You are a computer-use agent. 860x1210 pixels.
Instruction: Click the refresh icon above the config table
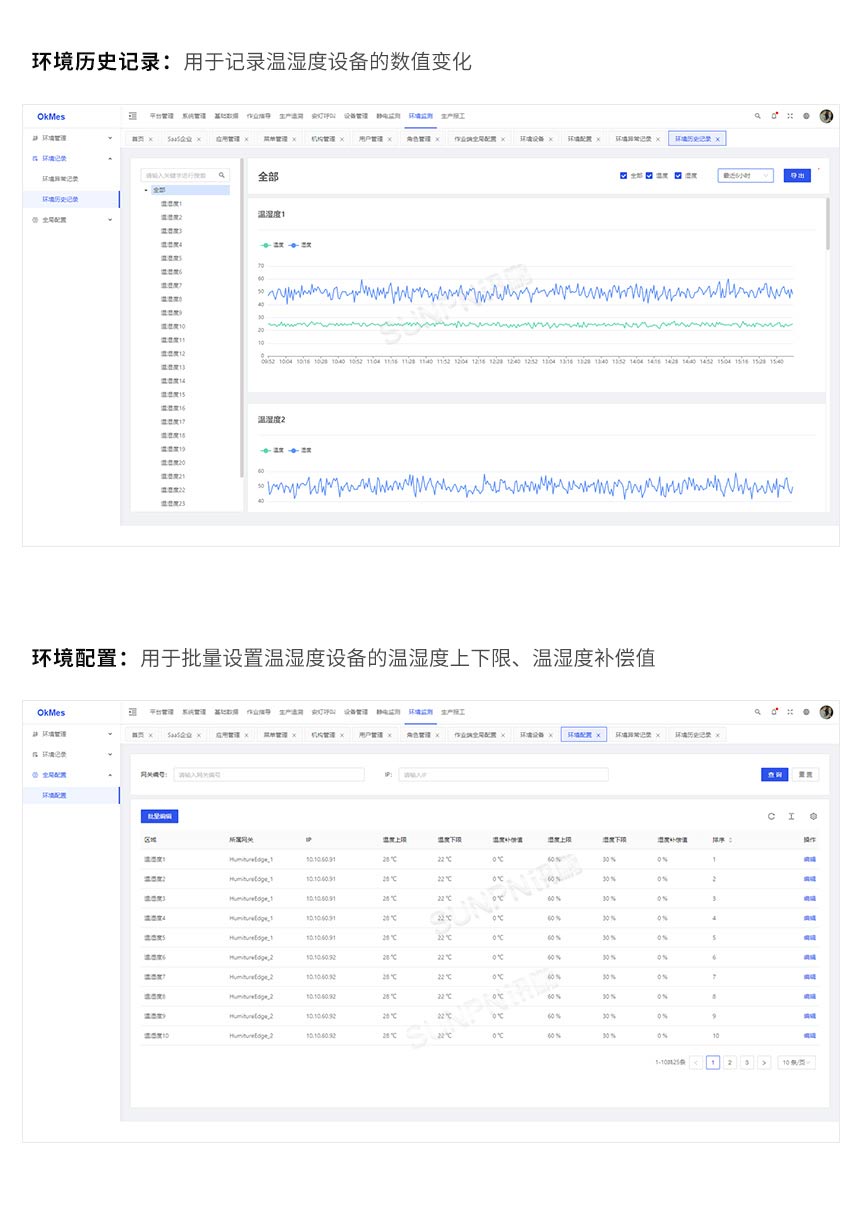click(771, 816)
